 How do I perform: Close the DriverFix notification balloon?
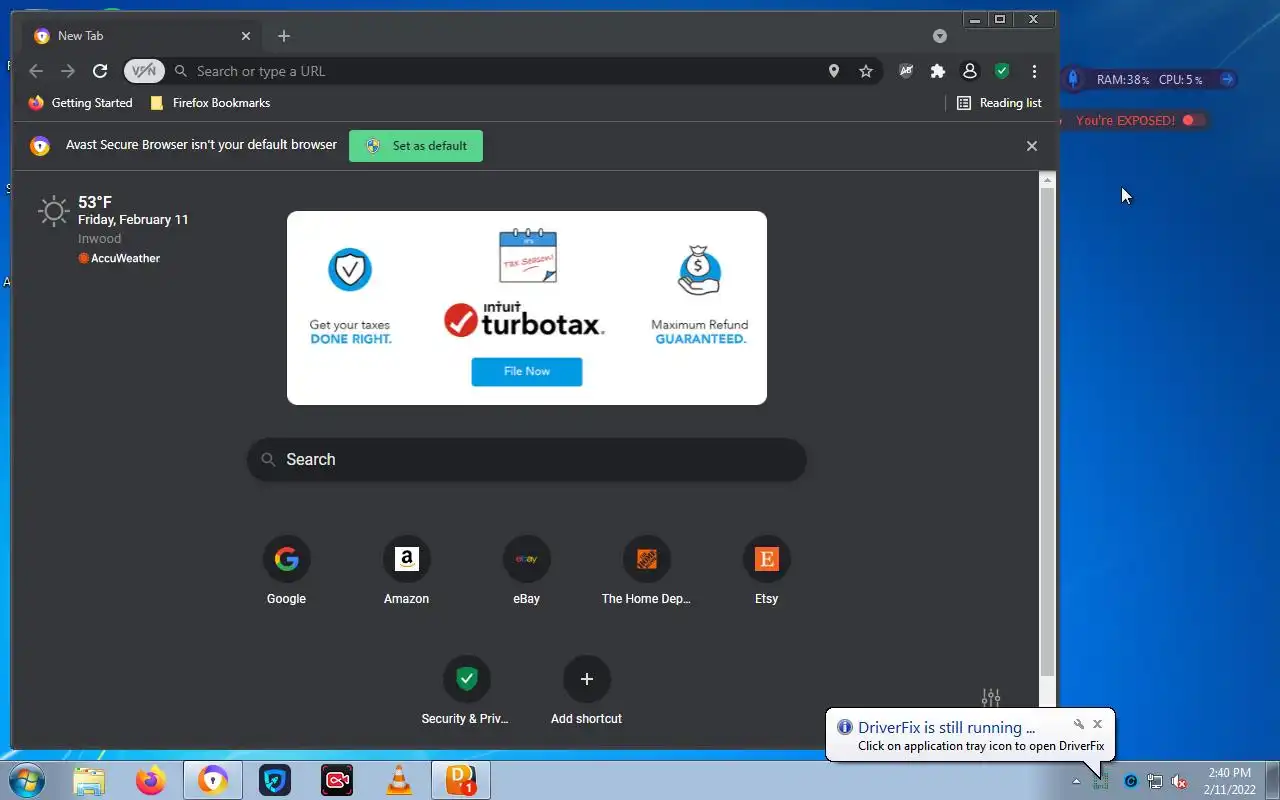coord(1097,724)
